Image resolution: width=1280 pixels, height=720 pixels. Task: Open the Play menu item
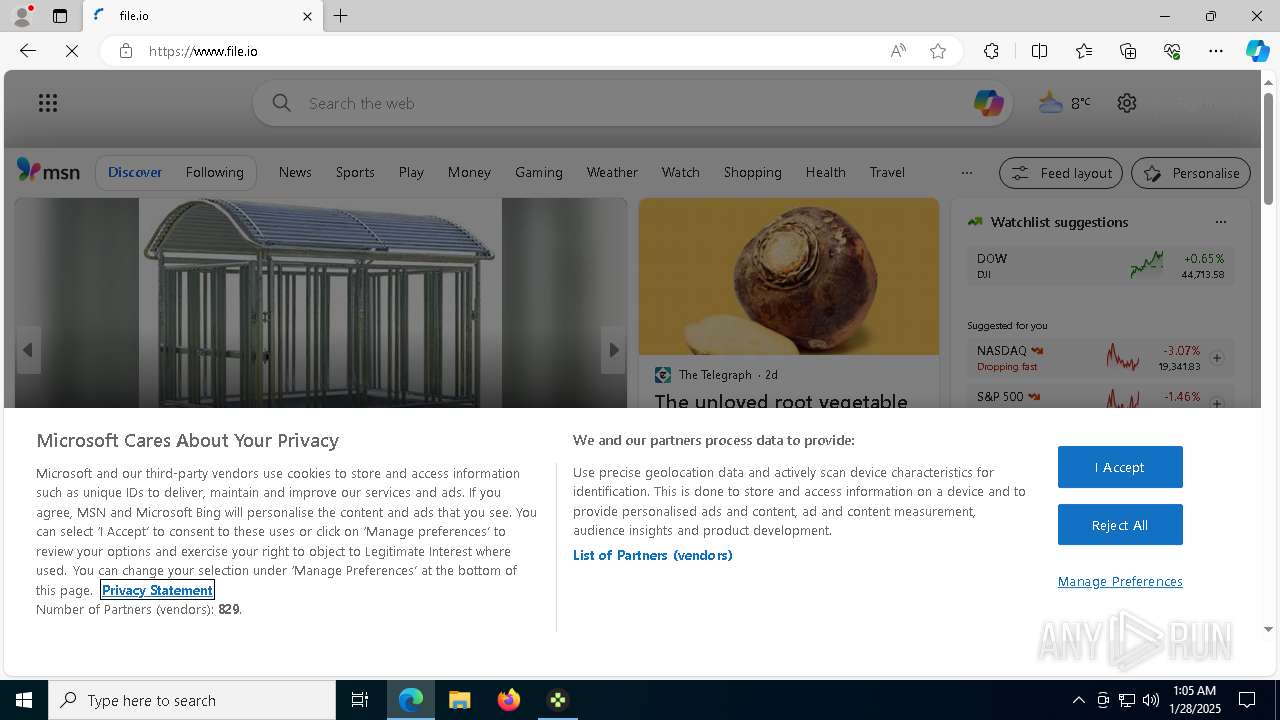(x=411, y=172)
